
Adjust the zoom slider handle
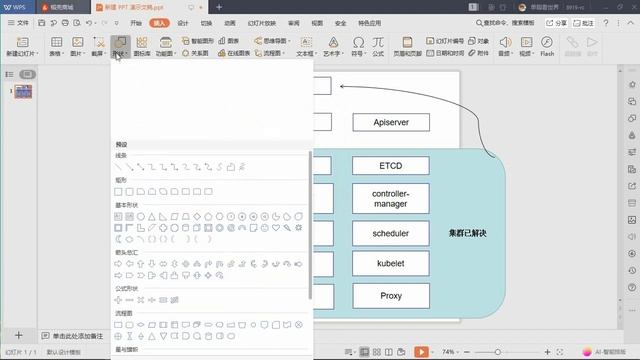click(x=498, y=352)
